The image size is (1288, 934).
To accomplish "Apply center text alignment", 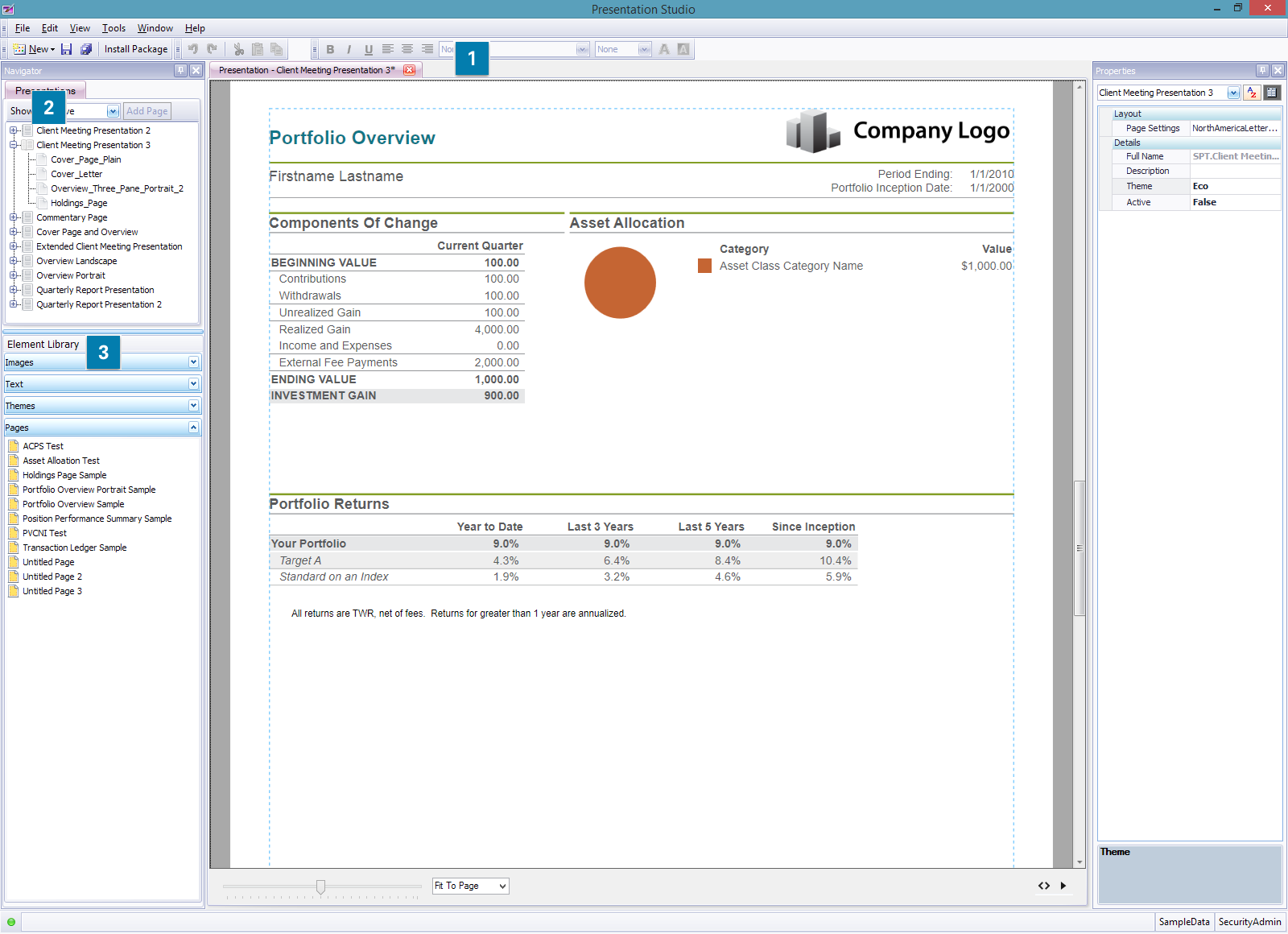I will (407, 49).
